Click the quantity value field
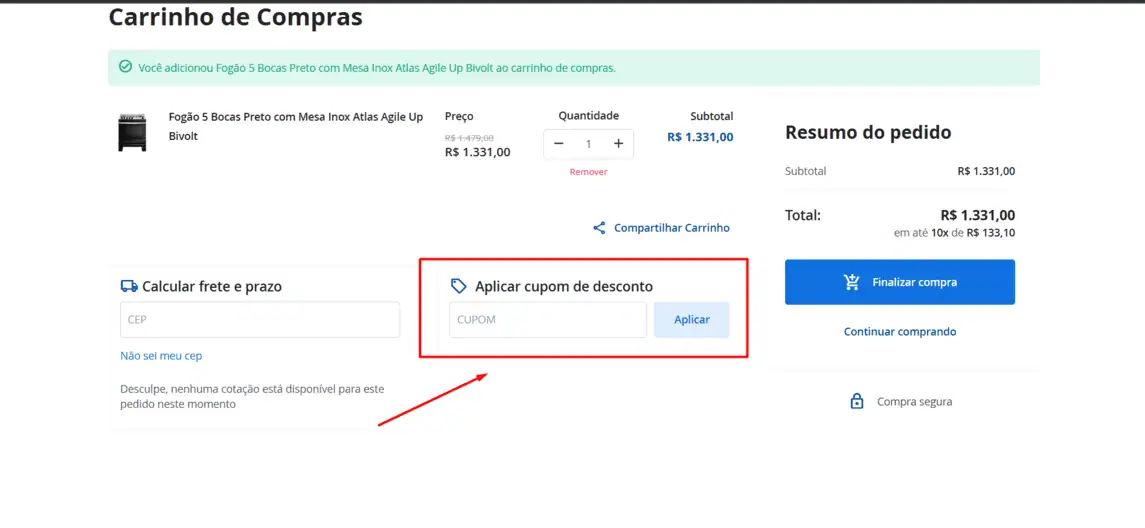1145x528 pixels. 589,144
